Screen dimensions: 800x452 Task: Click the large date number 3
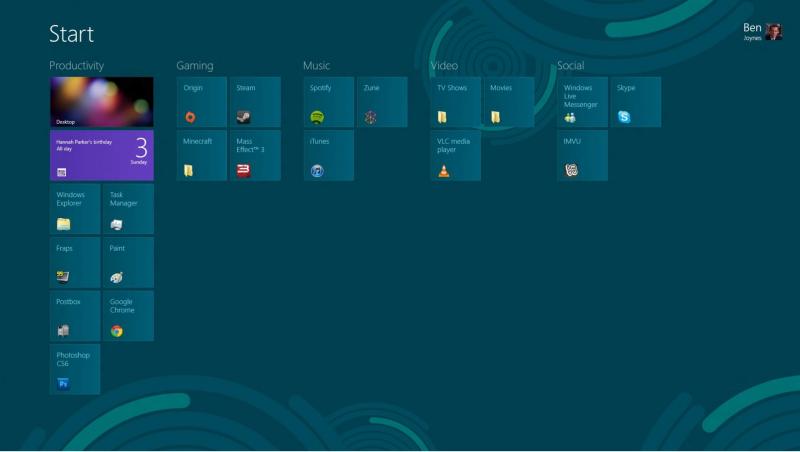tap(141, 148)
